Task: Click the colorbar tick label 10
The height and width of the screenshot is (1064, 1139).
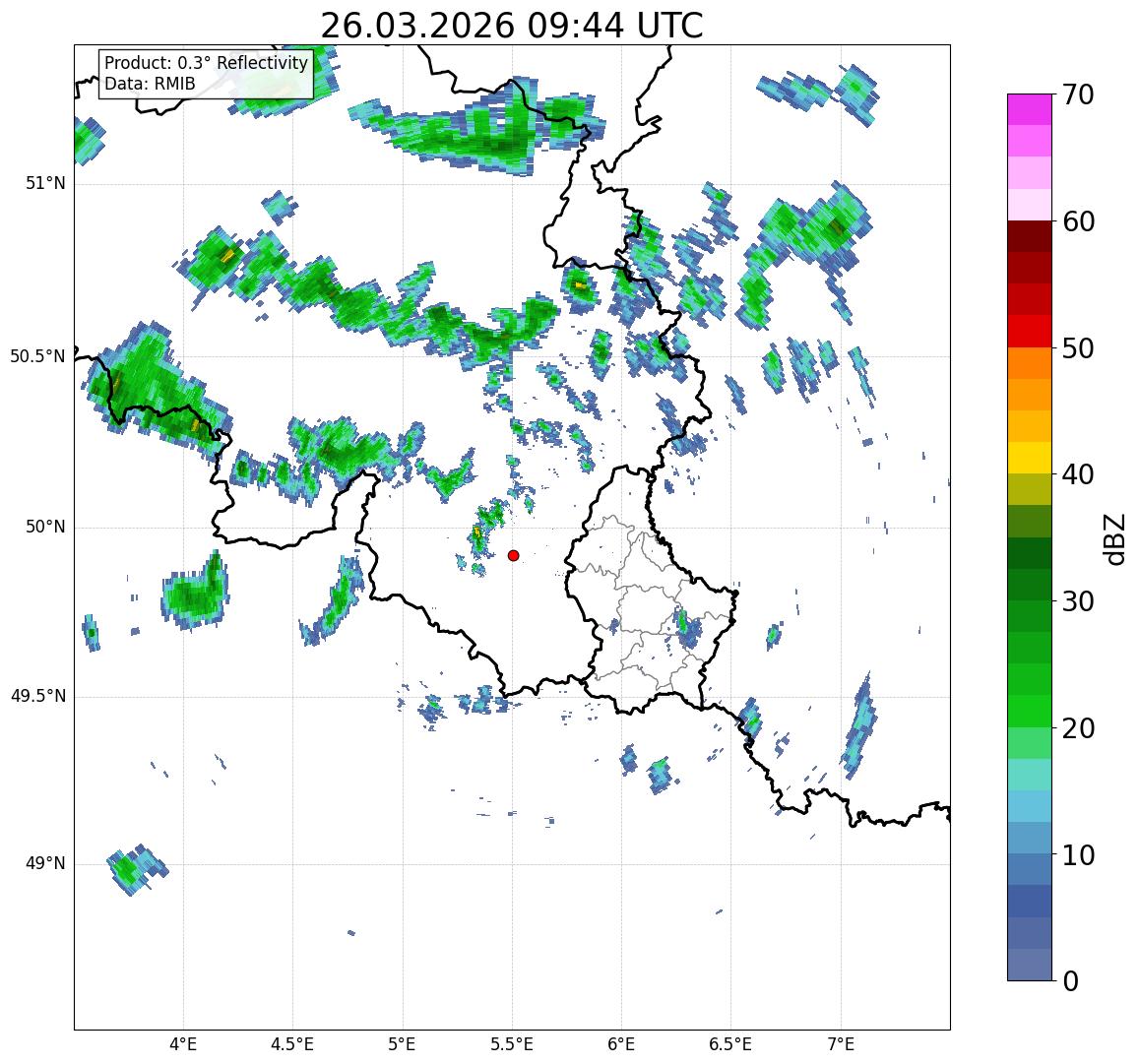Action: pos(1078,855)
